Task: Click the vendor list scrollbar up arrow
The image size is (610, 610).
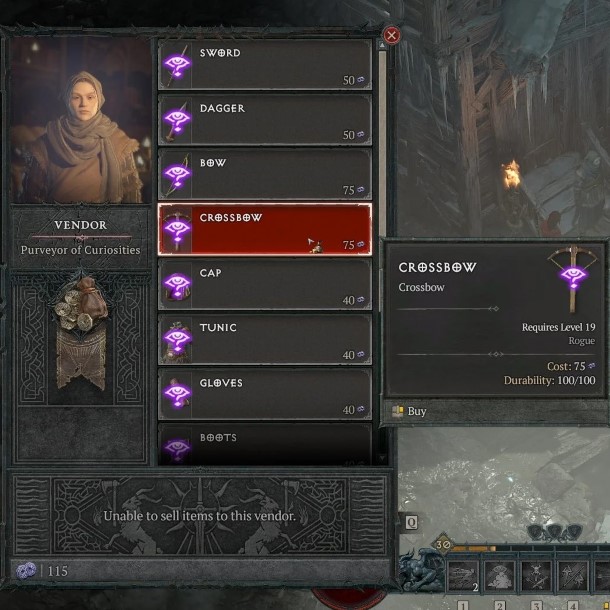Action: (382, 46)
